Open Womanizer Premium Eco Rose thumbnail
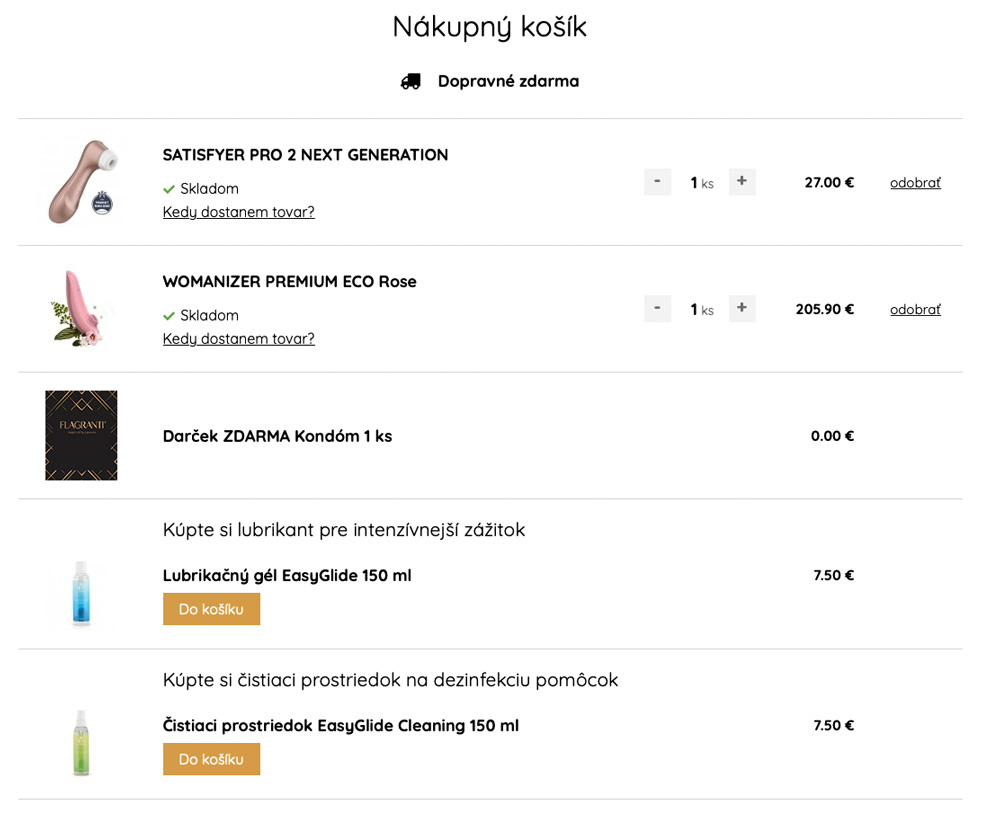 point(82,309)
